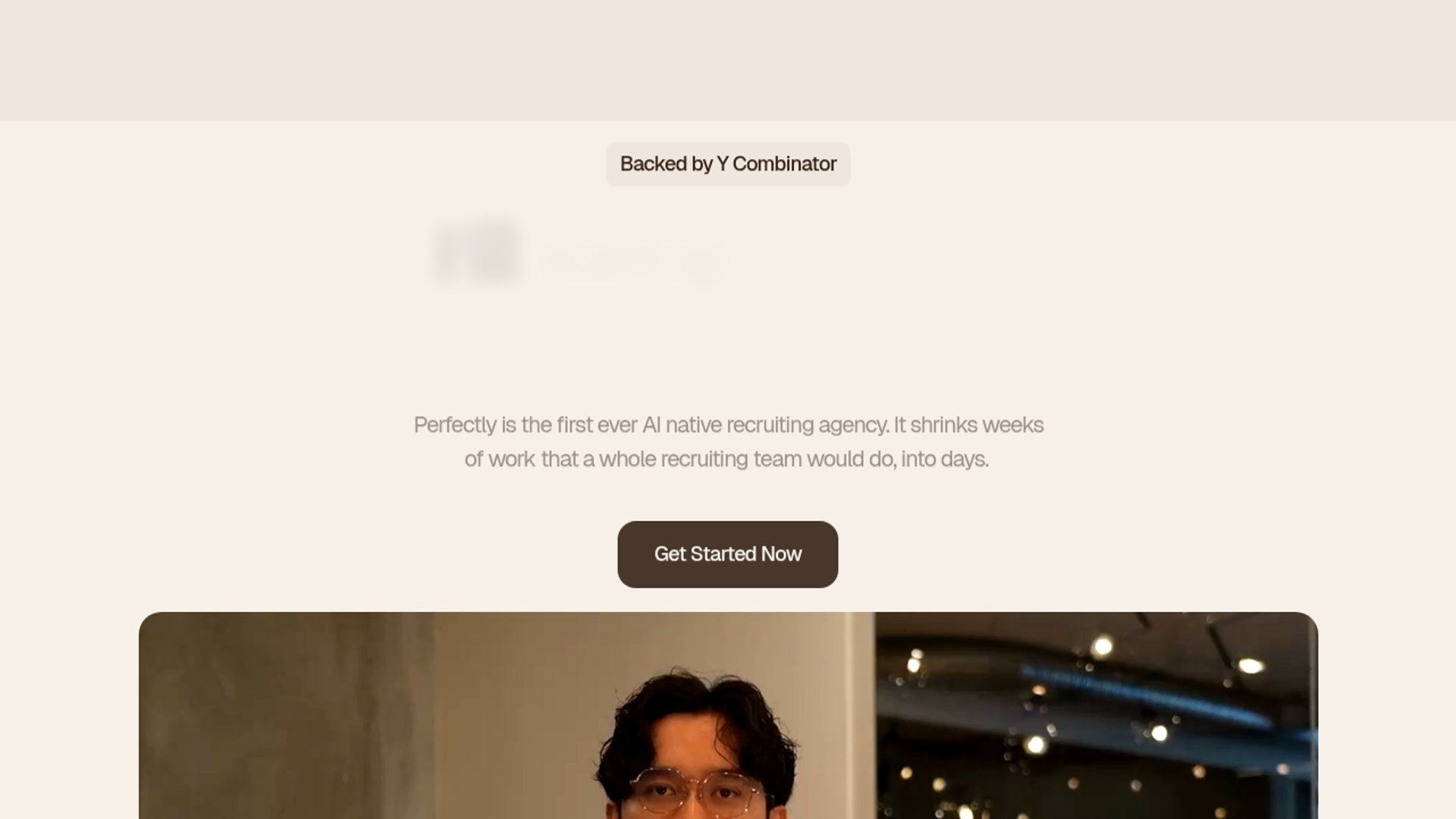Click the phrase 'AI native recruiting agency'

click(x=765, y=425)
